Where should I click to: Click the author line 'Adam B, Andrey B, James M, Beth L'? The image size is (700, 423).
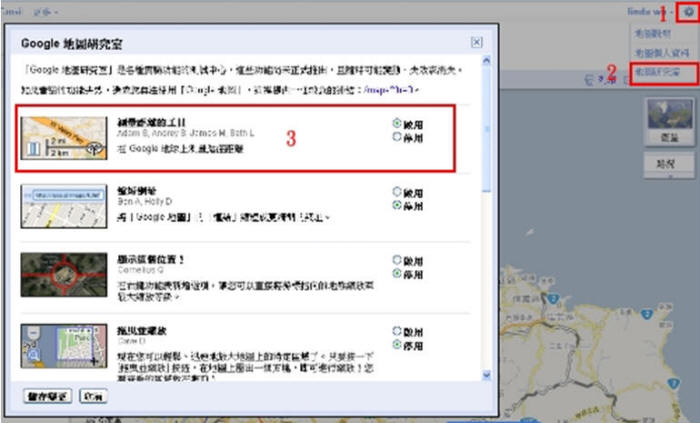[186, 133]
